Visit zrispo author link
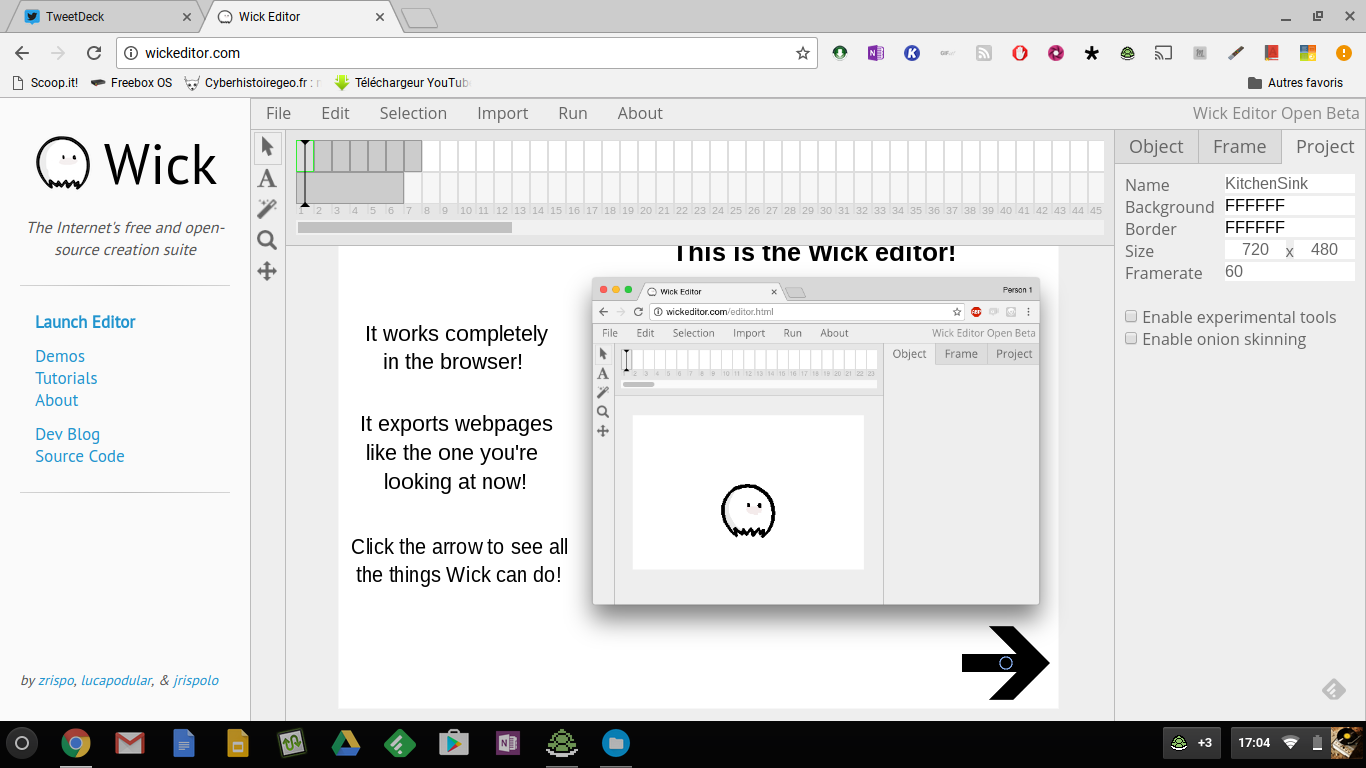The height and width of the screenshot is (768, 1366). click(56, 681)
